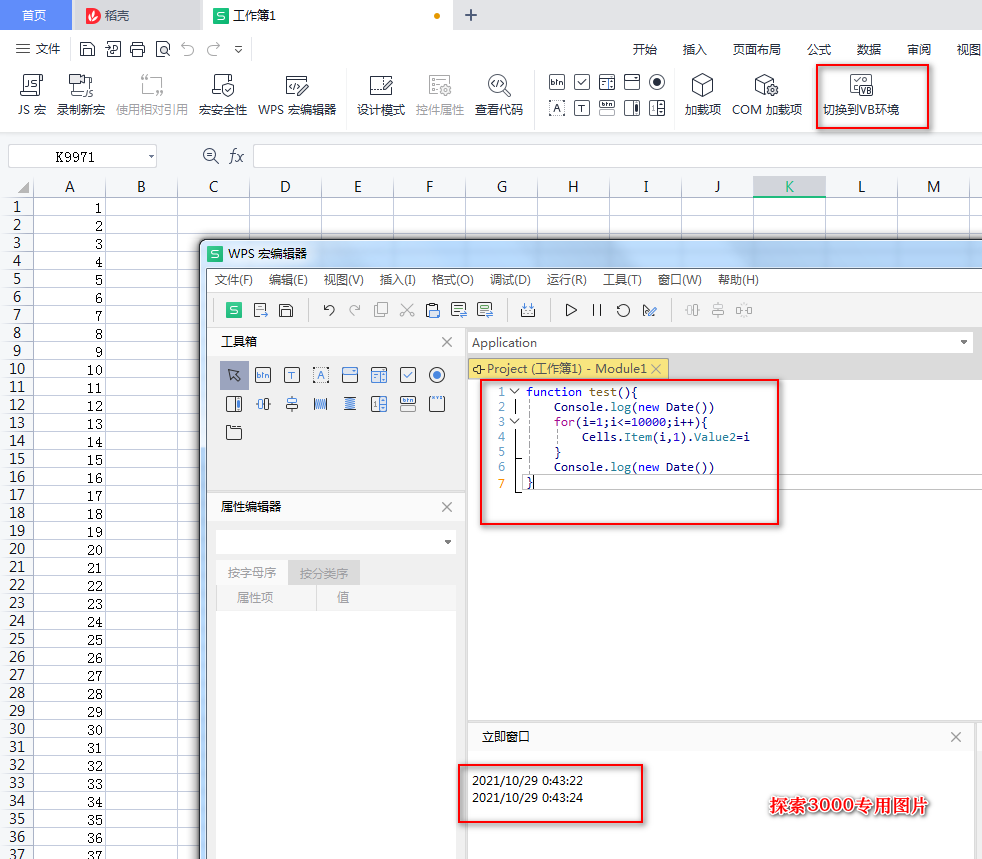Switch to the 首页 tab
Viewport: 982px width, 859px height.
pyautogui.click(x=34, y=15)
